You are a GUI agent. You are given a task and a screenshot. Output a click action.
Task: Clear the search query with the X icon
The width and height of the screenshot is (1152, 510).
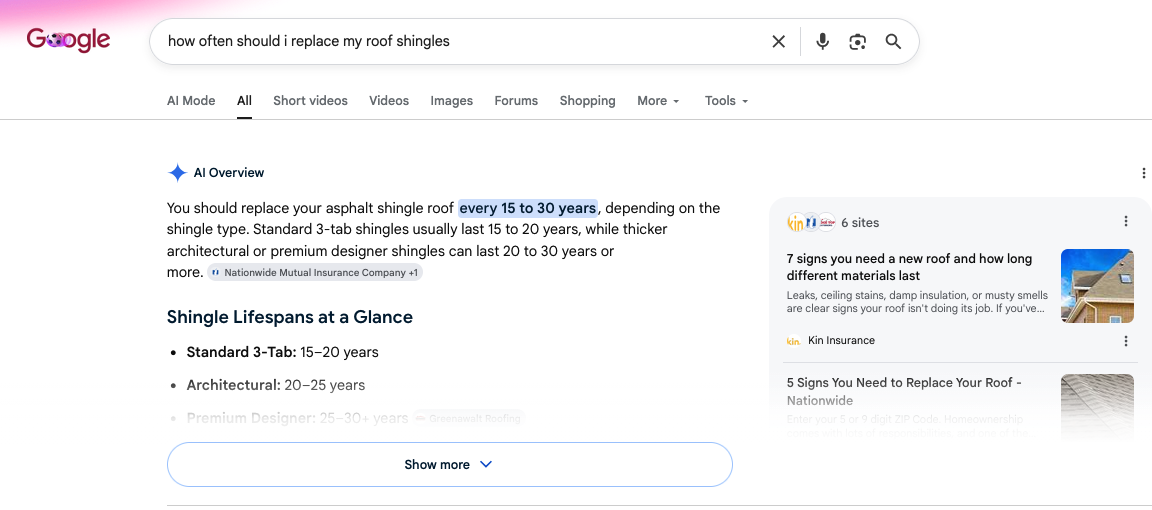click(779, 42)
